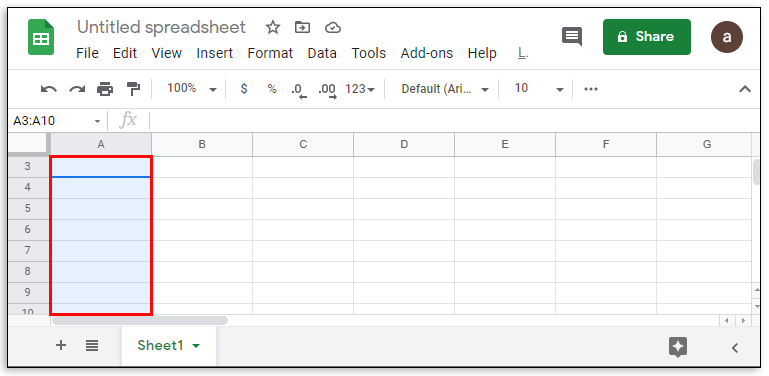Add a new sheet with plus button
This screenshot has width=769, height=376.
click(61, 346)
